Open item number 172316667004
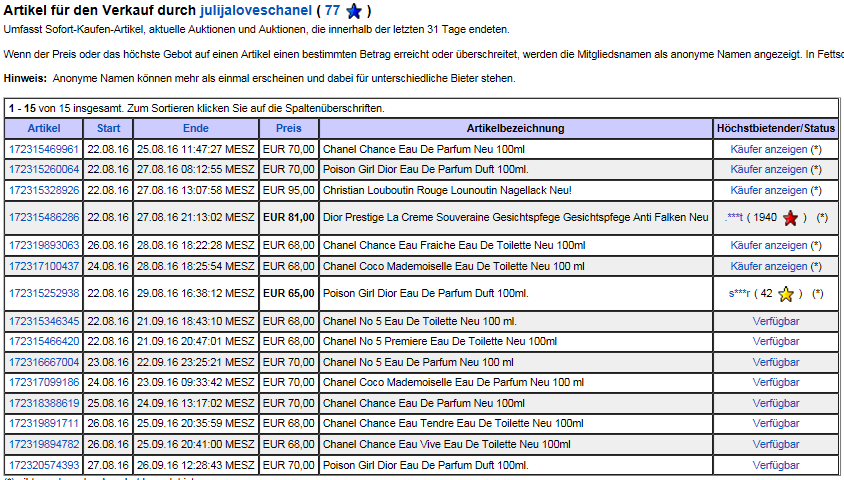Screen dimensions: 844x480 [x=44, y=362]
